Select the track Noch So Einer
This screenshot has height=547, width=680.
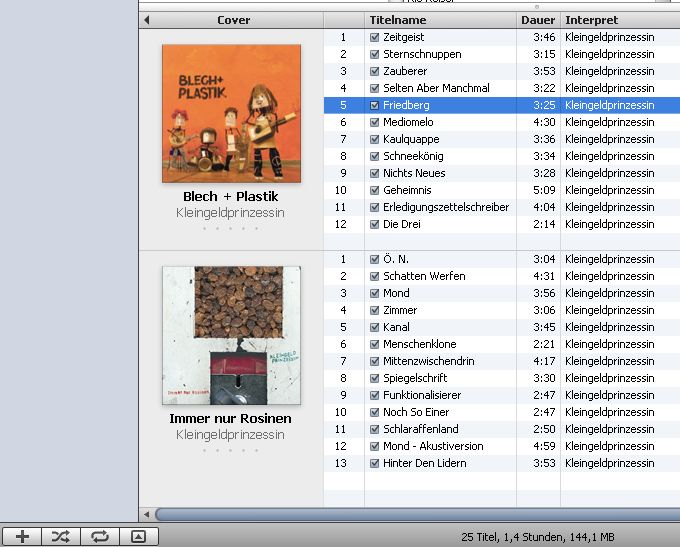[x=416, y=412]
